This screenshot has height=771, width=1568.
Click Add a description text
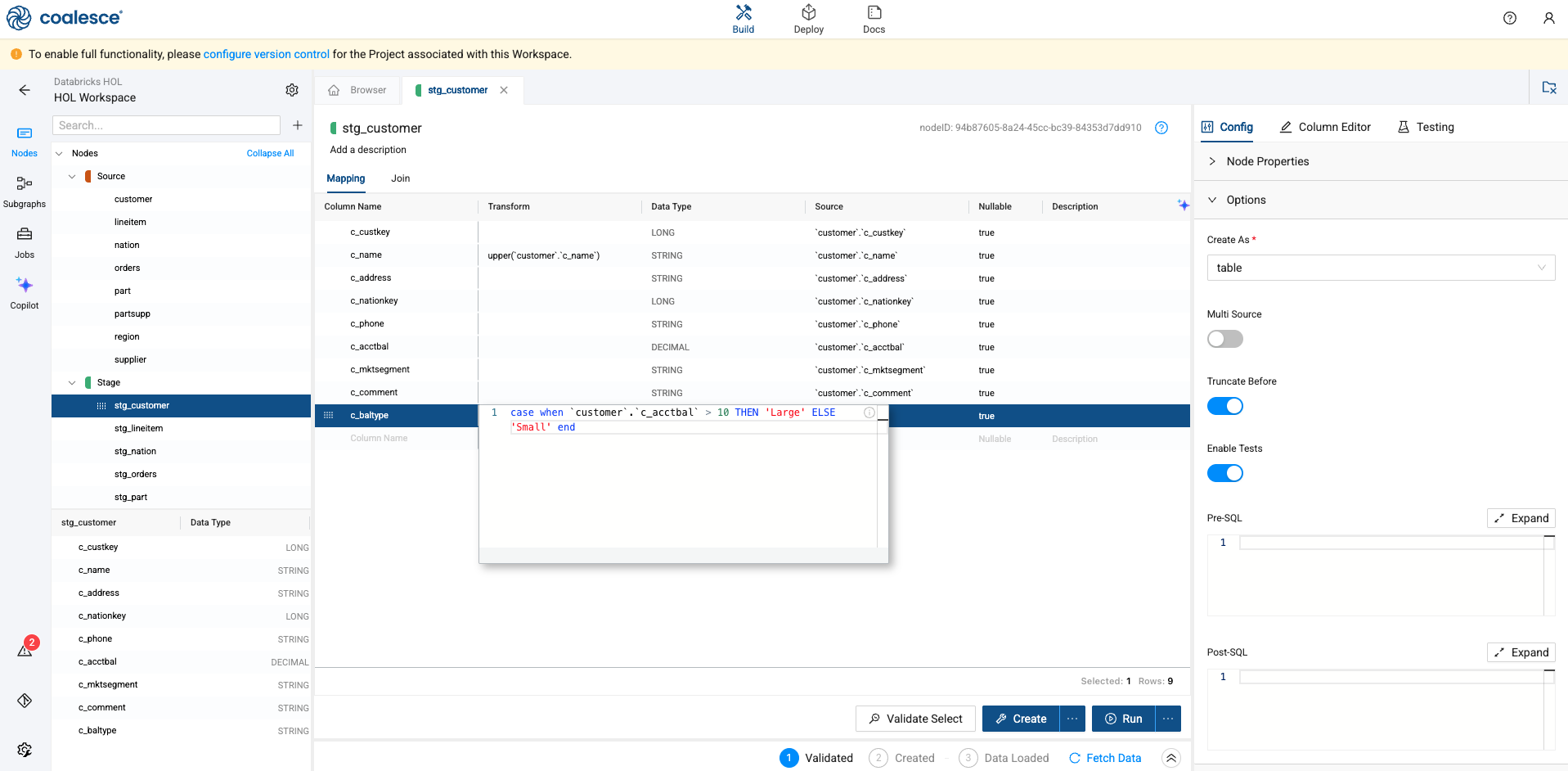tap(368, 150)
